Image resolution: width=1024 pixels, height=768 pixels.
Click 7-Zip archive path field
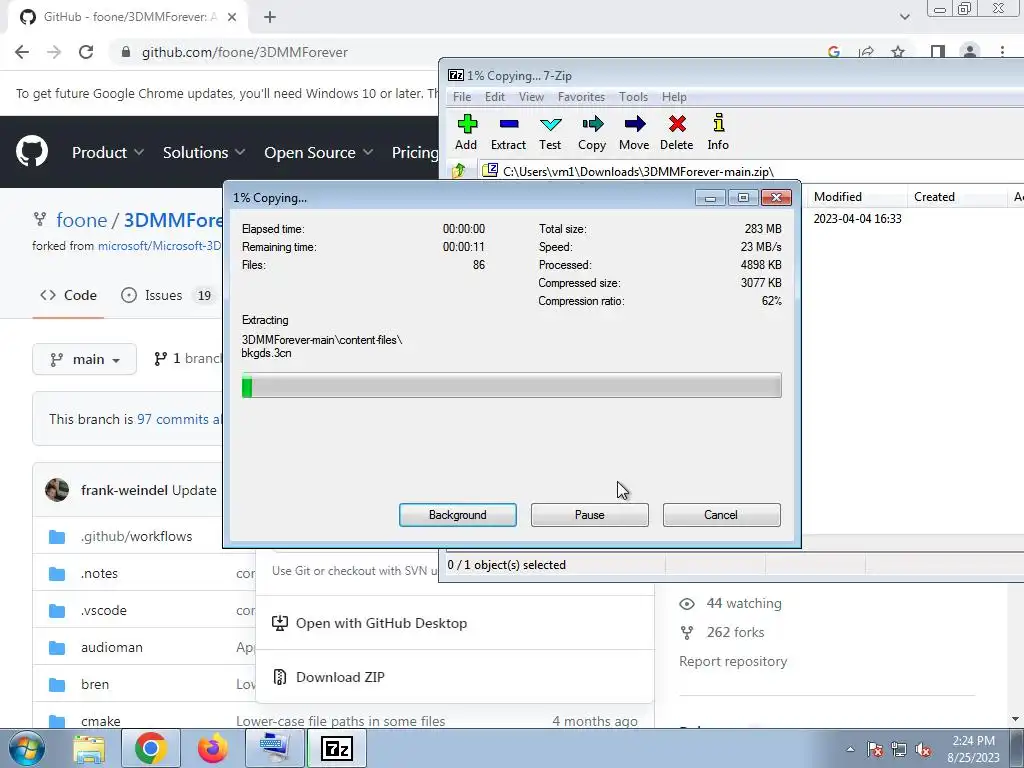click(751, 171)
